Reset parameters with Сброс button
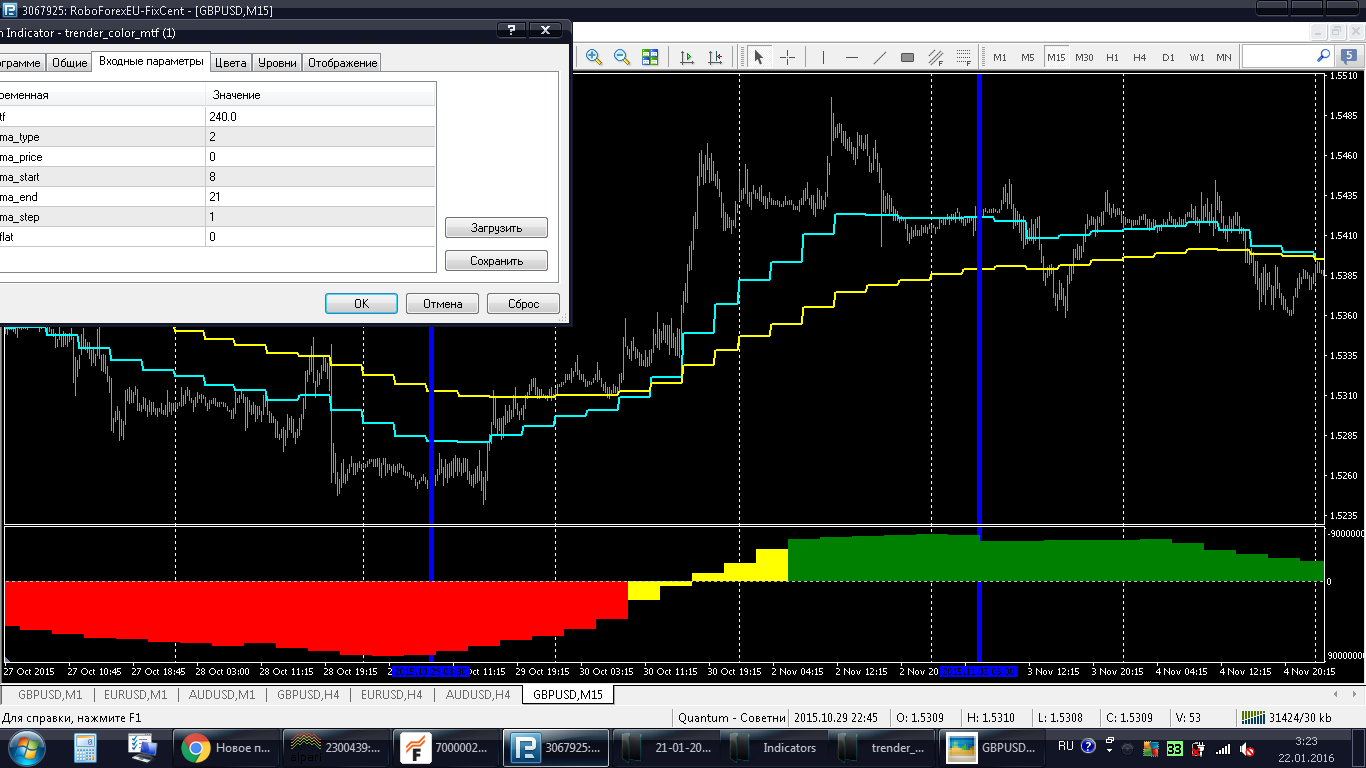The height and width of the screenshot is (768, 1366). 524,304
